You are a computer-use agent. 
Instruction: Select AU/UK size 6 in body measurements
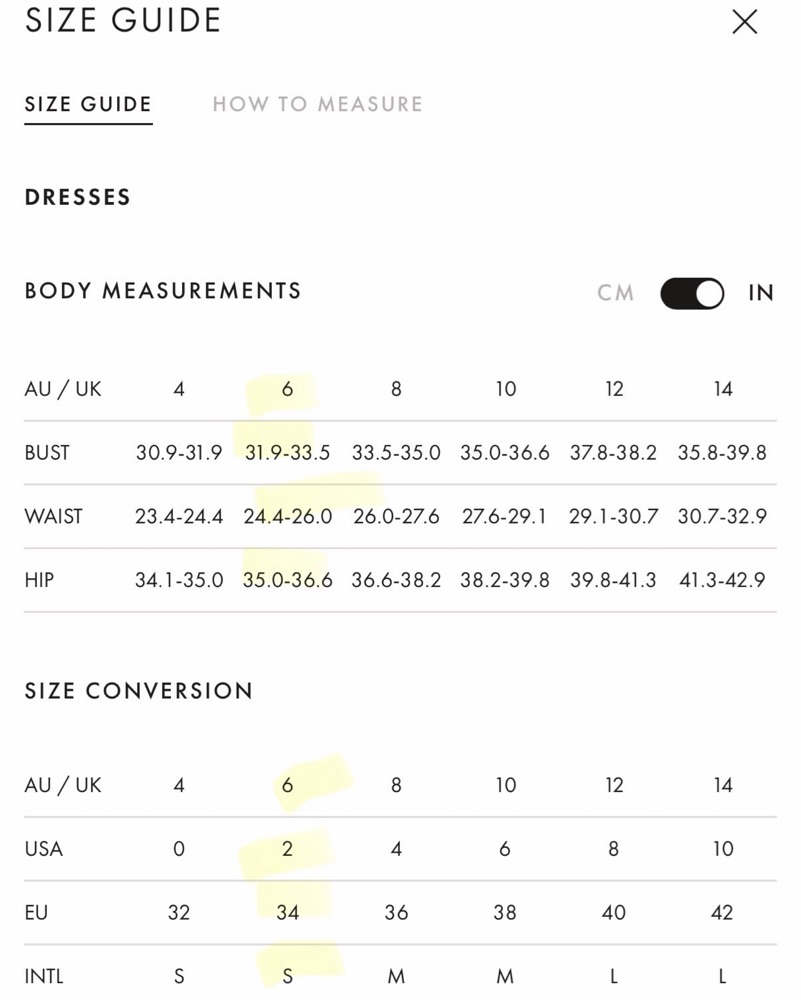(x=288, y=388)
